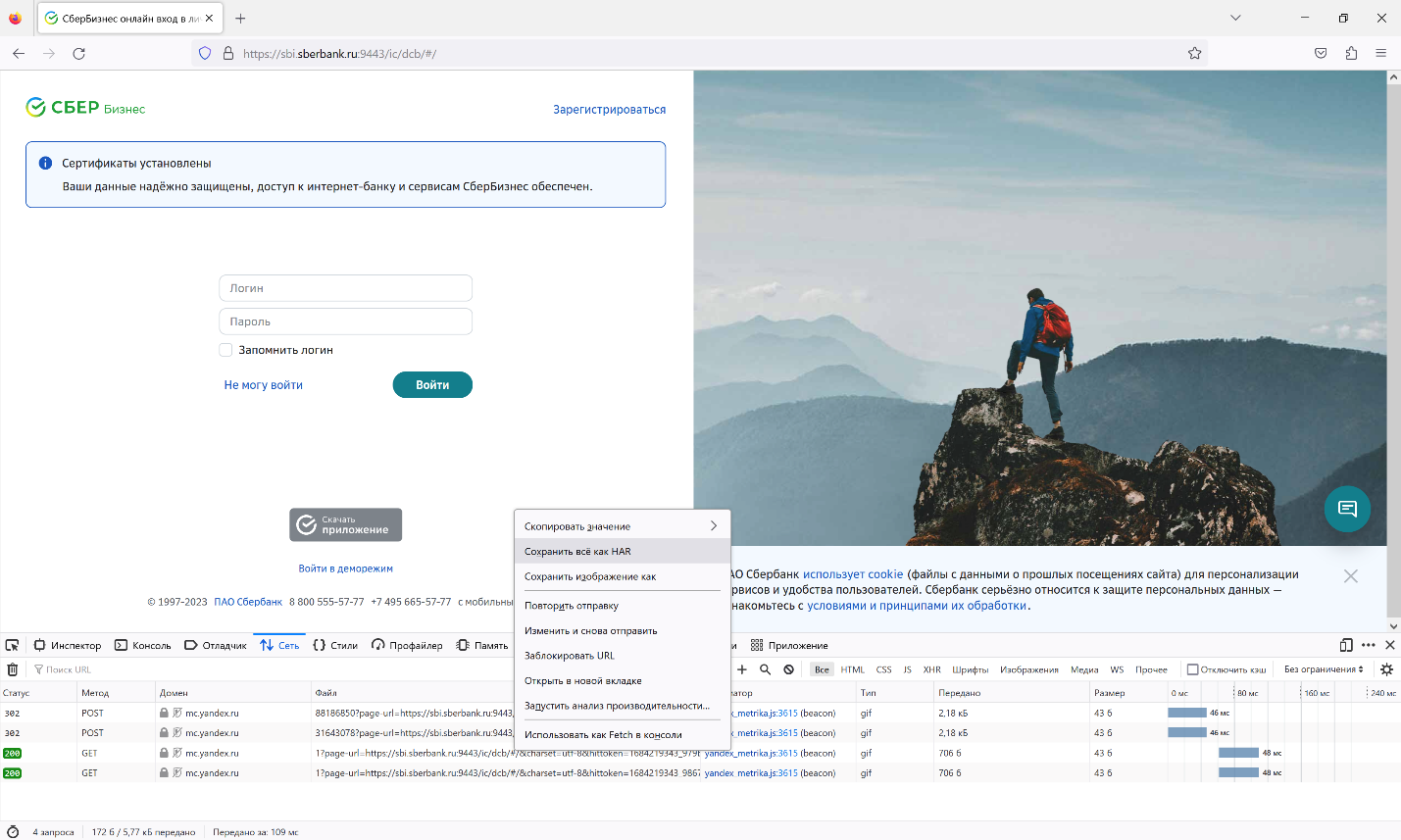Close the DevTools panel
This screenshot has height=840, width=1401.
click(x=1389, y=645)
